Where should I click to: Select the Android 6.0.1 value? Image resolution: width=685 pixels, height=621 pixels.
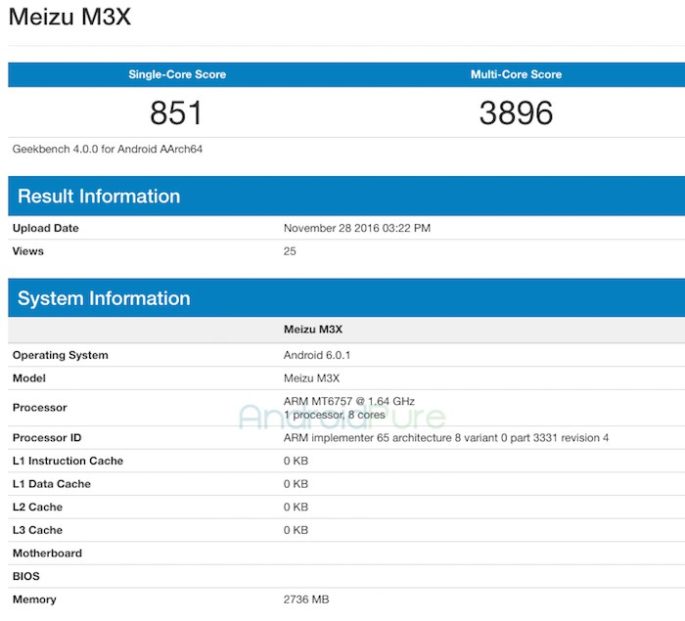coord(317,355)
